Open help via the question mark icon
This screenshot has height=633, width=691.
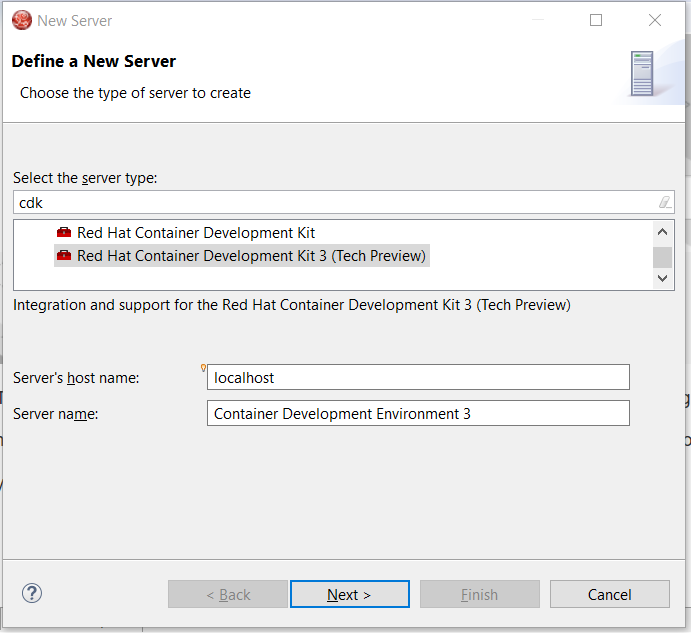click(x=32, y=593)
